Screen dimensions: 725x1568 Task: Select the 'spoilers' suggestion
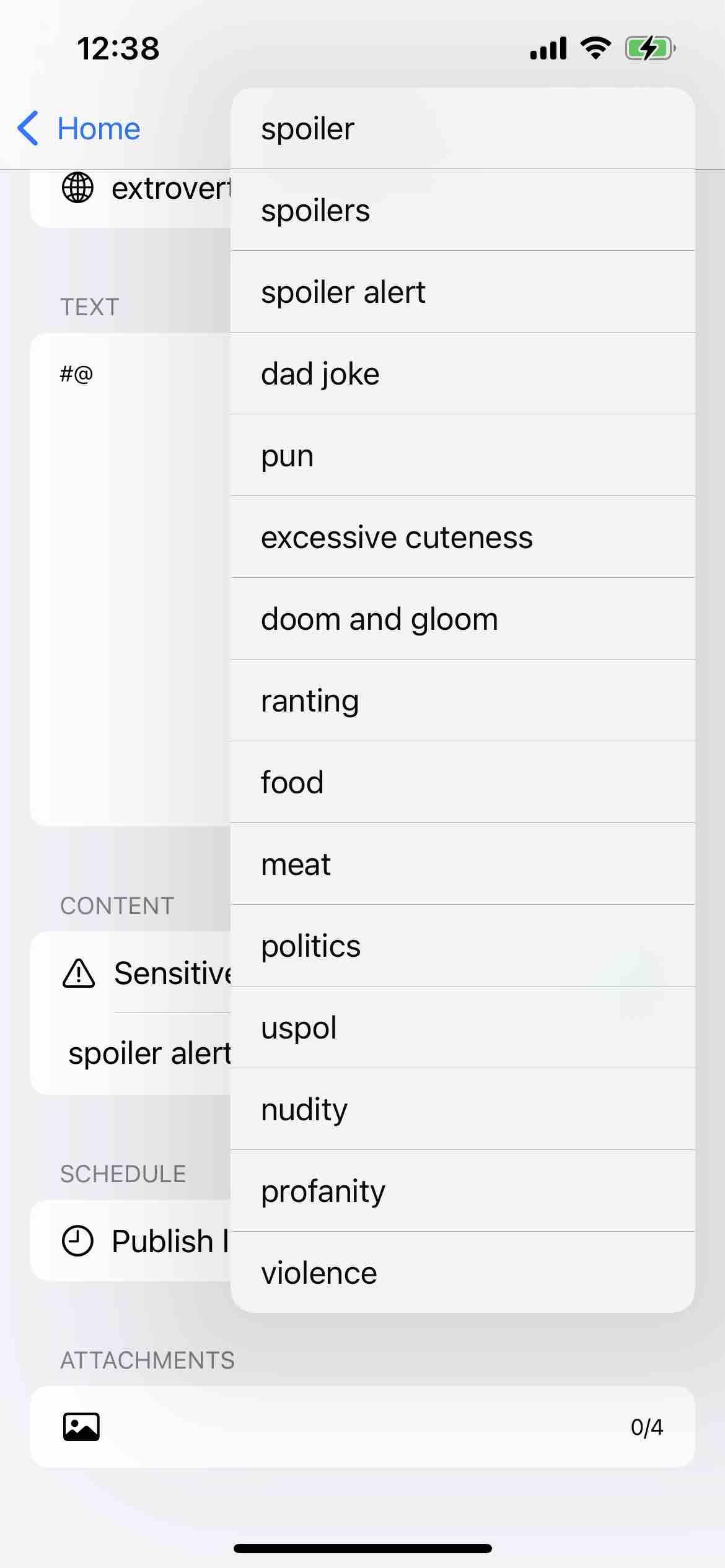point(462,211)
